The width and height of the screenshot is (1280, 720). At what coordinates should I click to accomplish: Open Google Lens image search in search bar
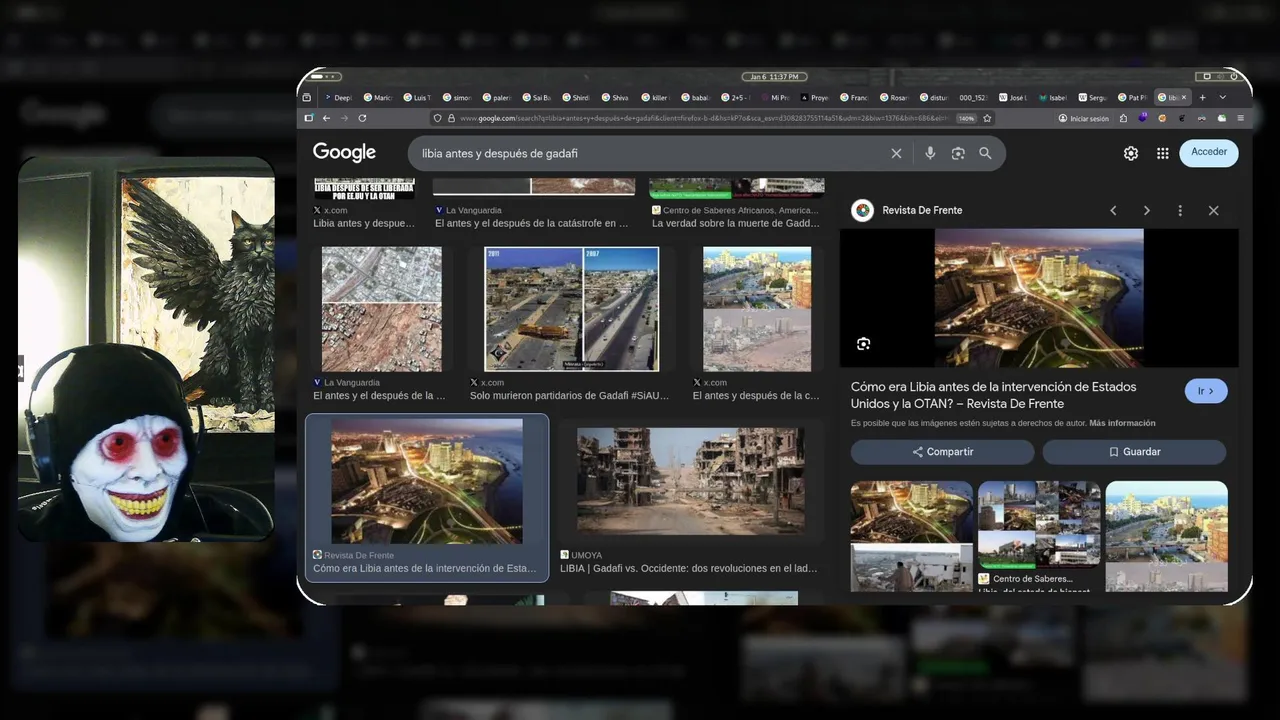[958, 153]
